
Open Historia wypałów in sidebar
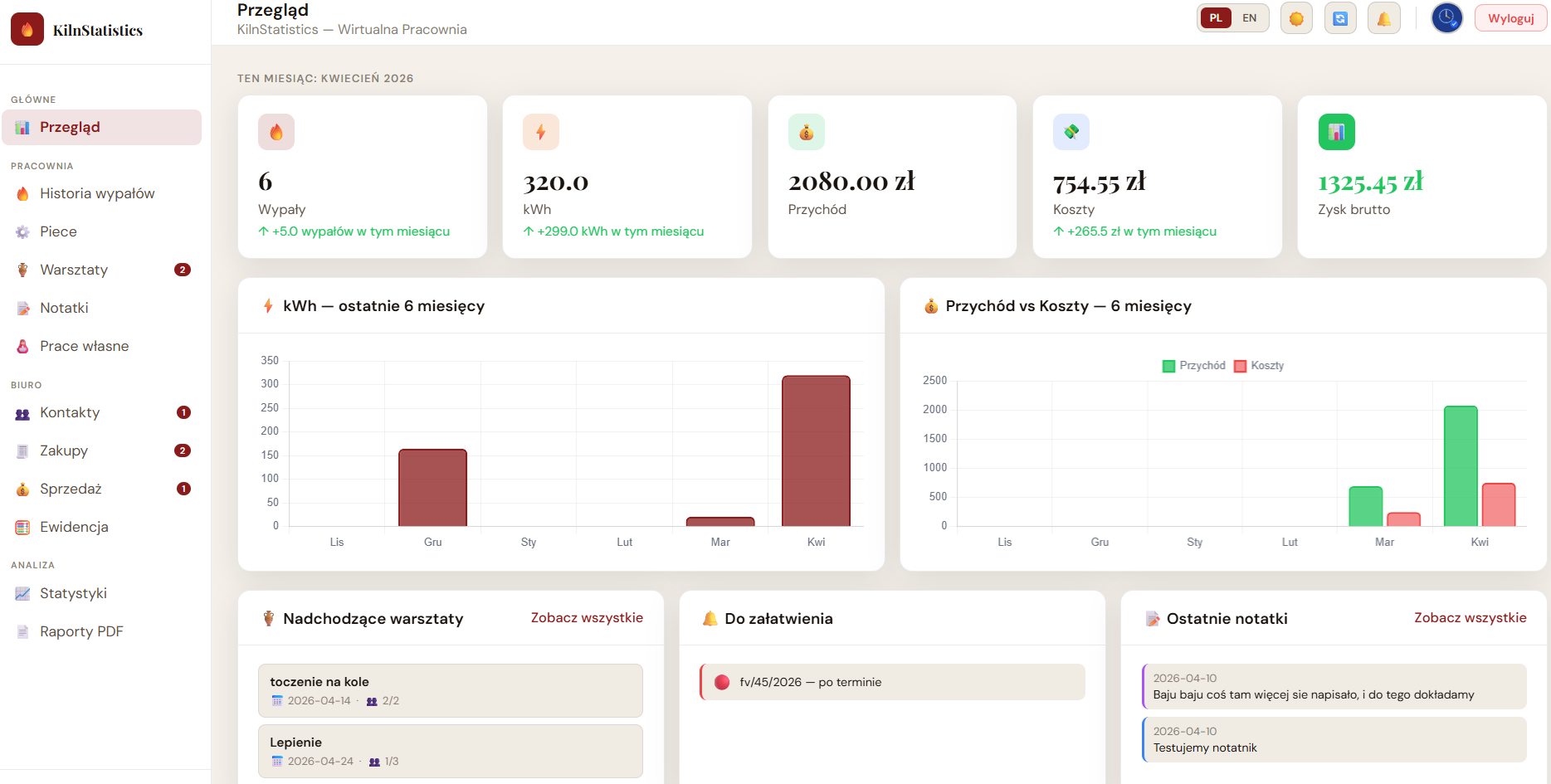pos(97,193)
